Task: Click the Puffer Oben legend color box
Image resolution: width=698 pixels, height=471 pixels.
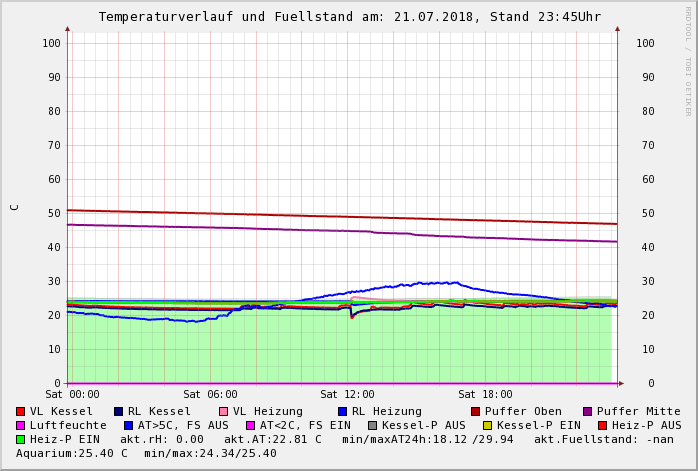Action: [475, 411]
